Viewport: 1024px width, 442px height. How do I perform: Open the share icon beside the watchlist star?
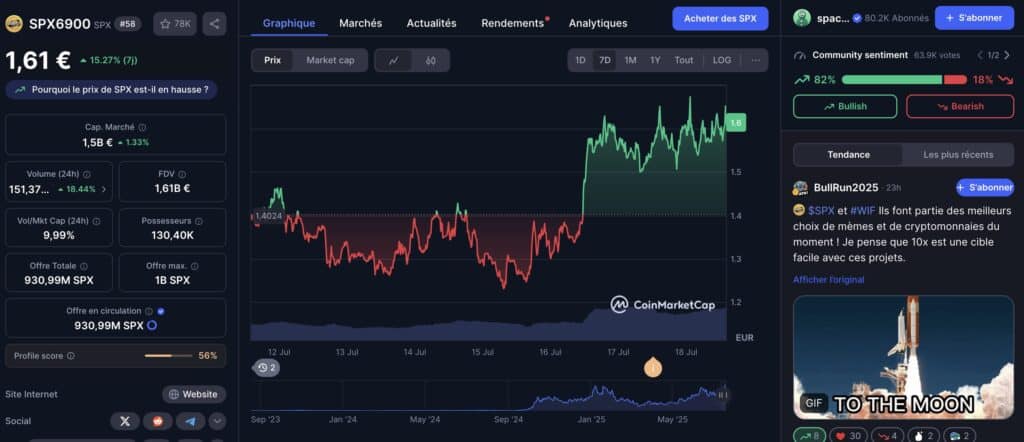(214, 24)
